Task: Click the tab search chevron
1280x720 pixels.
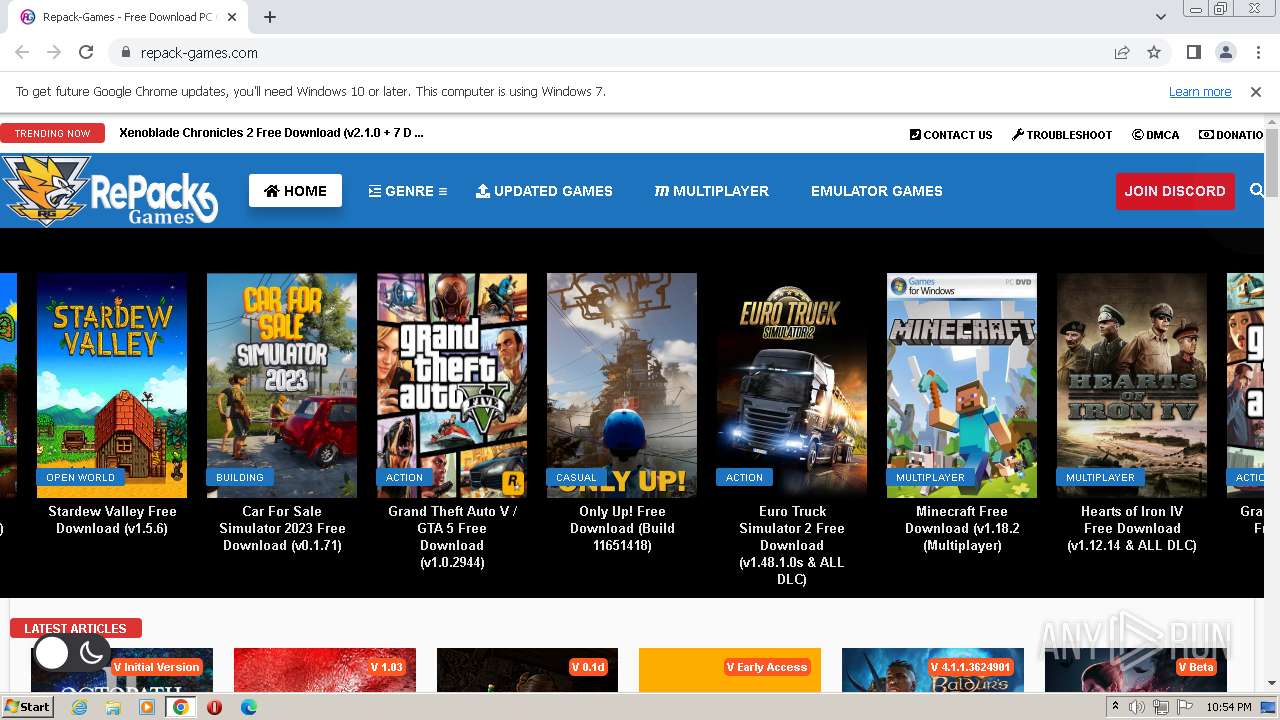Action: click(x=1160, y=17)
